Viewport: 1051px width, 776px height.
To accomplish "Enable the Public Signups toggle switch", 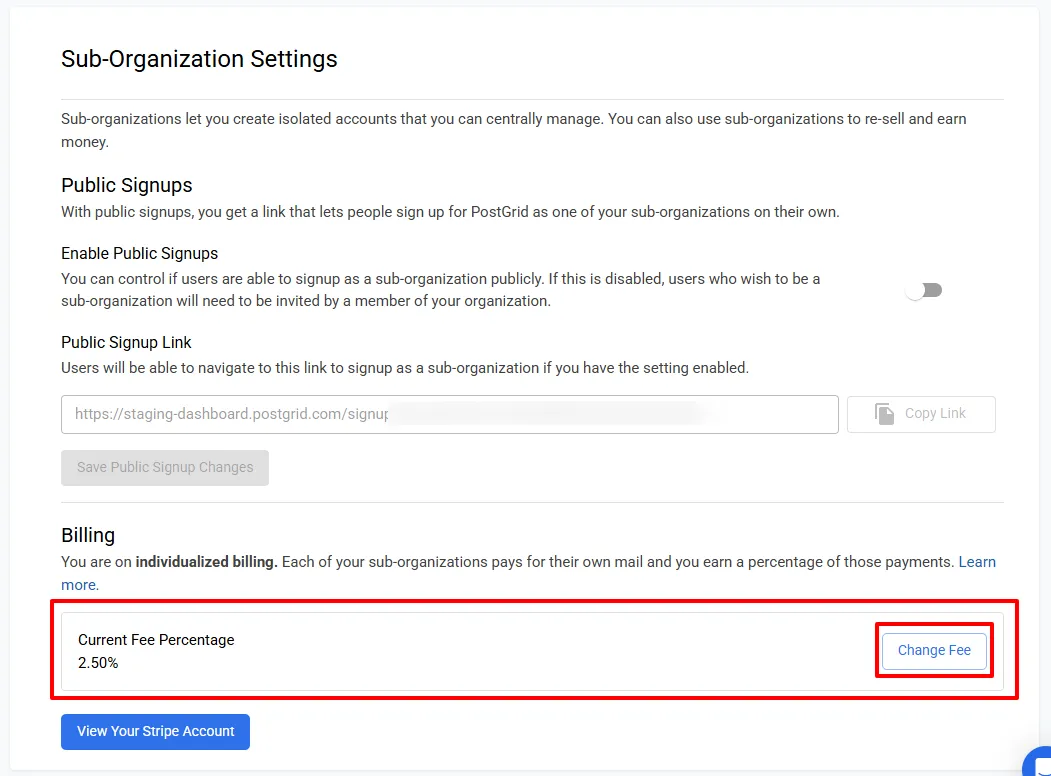I will point(923,289).
